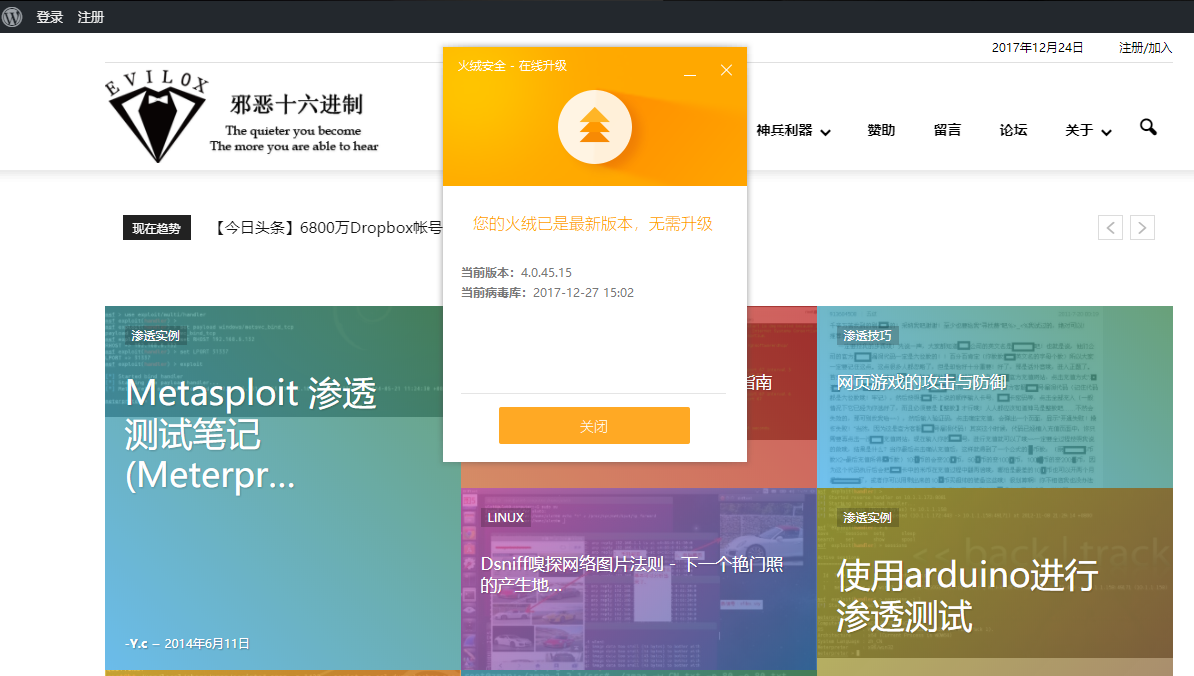Open the 论坛 menu item
The image size is (1194, 676).
click(x=1014, y=130)
